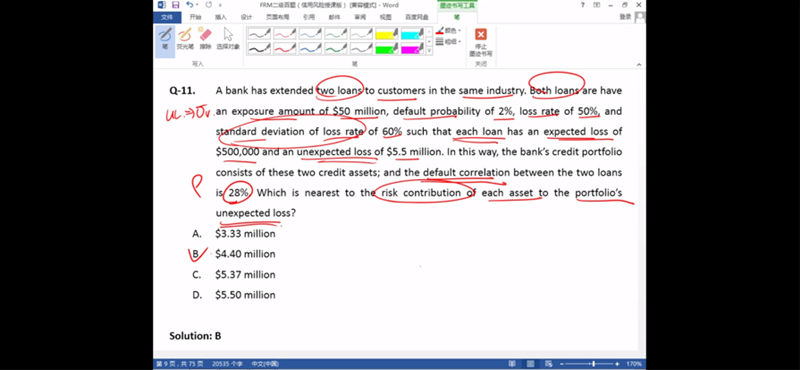Click the Undo arrow in quick access toolbar
The height and width of the screenshot is (370, 800).
click(x=190, y=5)
